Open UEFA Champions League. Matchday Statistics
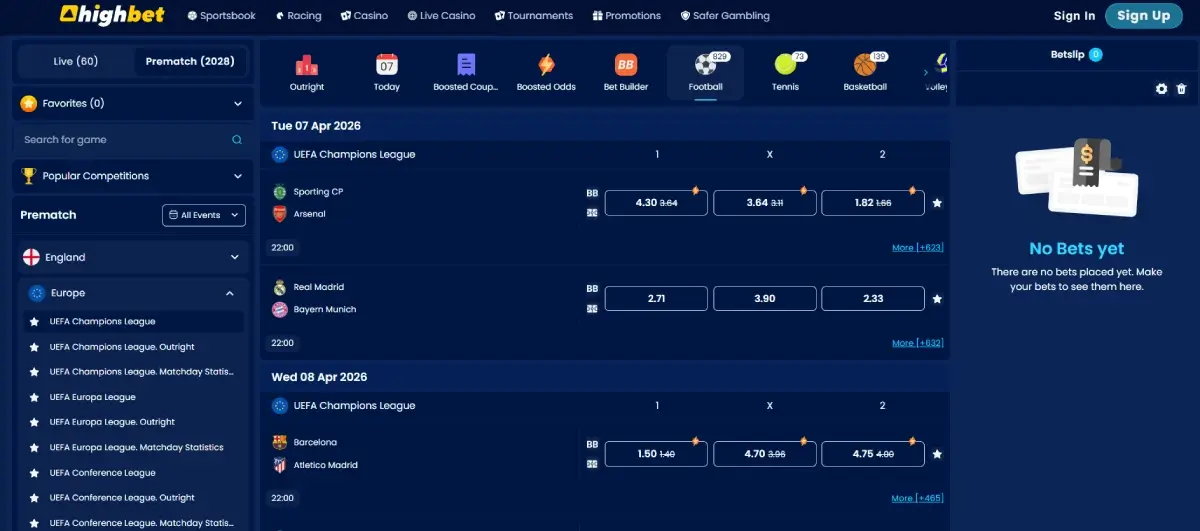This screenshot has width=1200, height=531. click(x=142, y=372)
